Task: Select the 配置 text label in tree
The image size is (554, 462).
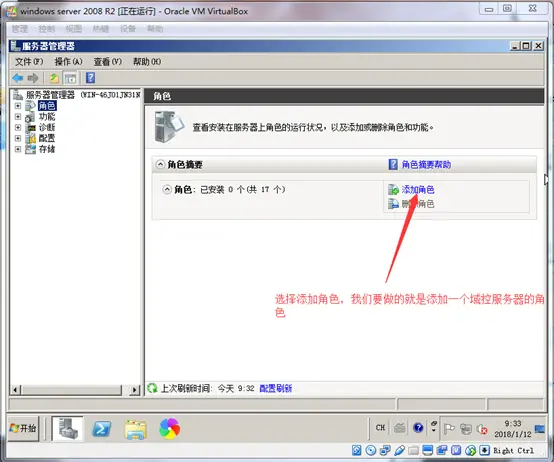Action: [x=47, y=138]
